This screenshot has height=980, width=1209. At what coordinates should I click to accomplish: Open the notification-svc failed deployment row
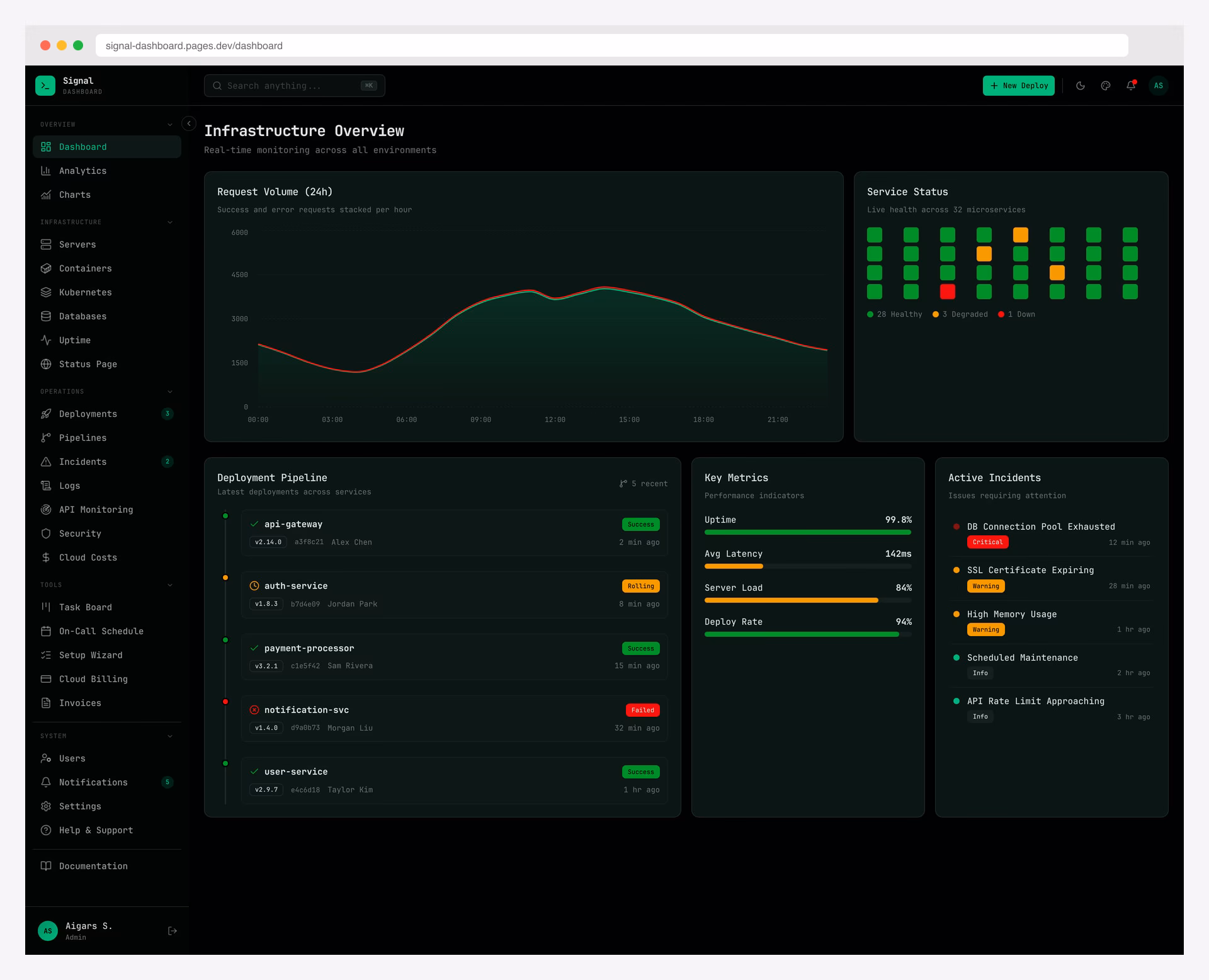pyautogui.click(x=455, y=719)
